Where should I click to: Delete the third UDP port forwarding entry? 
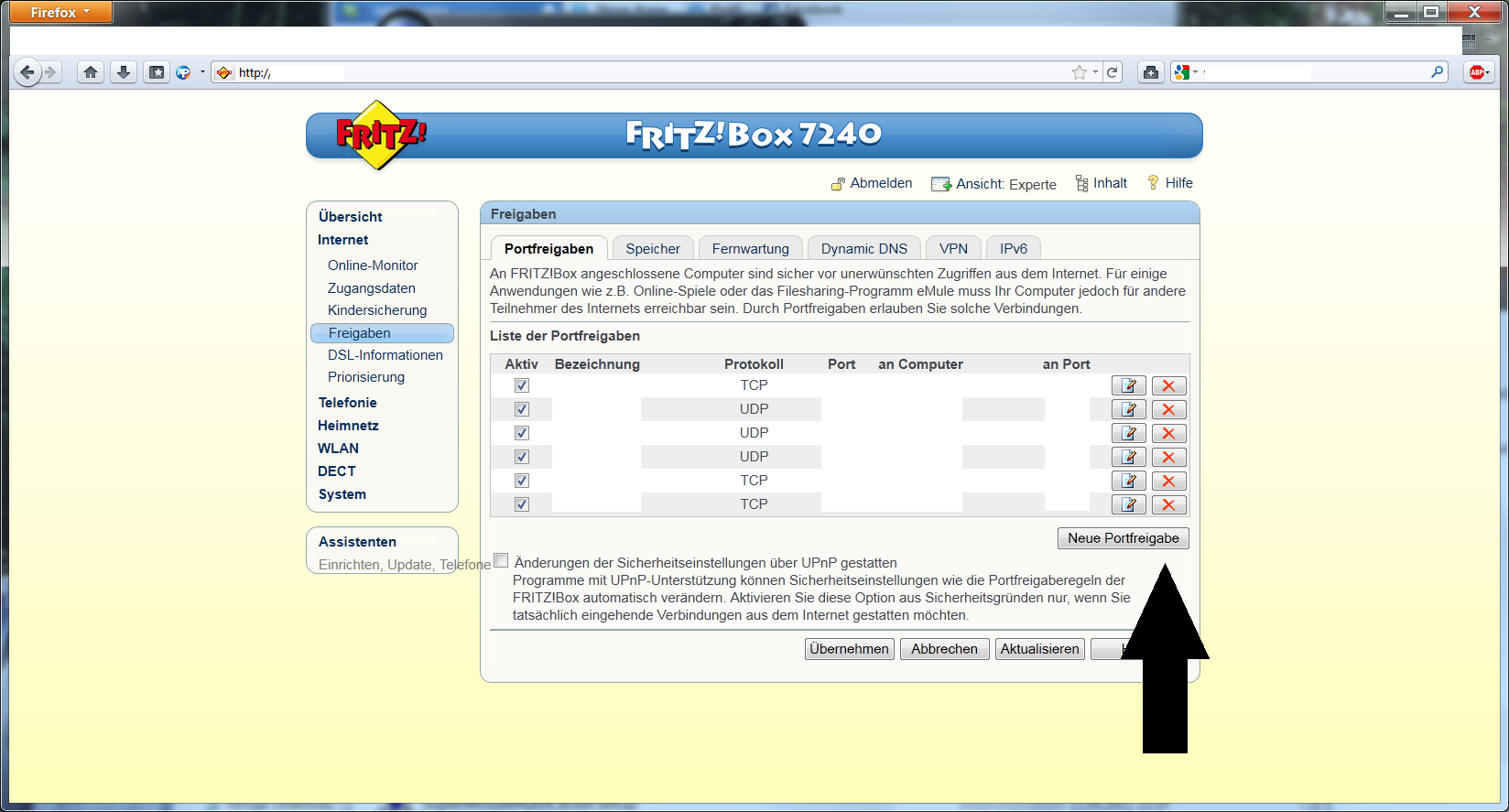1168,457
